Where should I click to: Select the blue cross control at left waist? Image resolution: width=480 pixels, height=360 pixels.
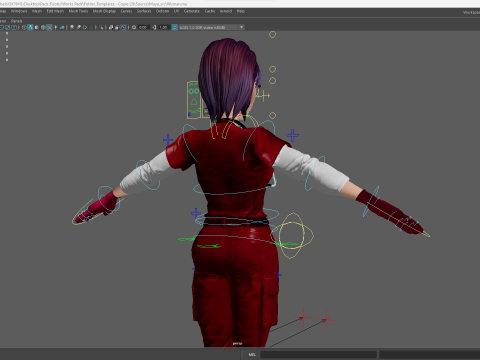[x=196, y=213]
